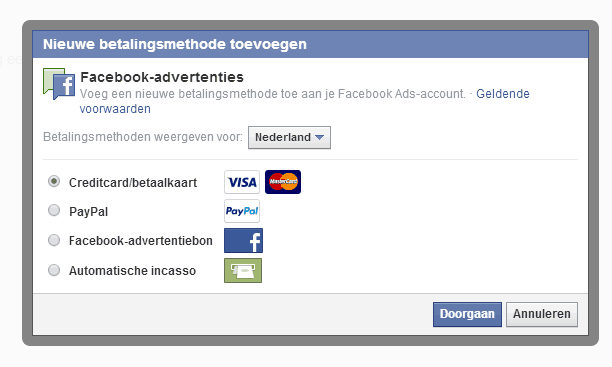Click the Creditcard/betaalkaart label text
Viewport: 612px width, 367px height.
point(133,183)
